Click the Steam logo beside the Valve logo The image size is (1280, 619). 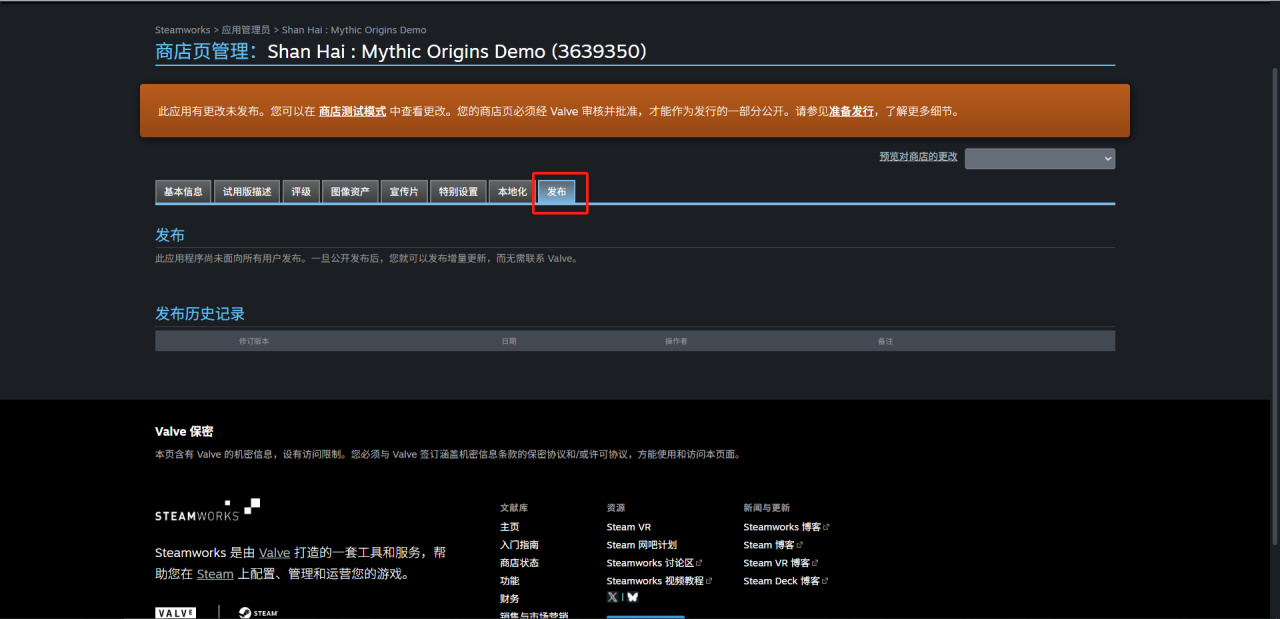click(x=258, y=612)
